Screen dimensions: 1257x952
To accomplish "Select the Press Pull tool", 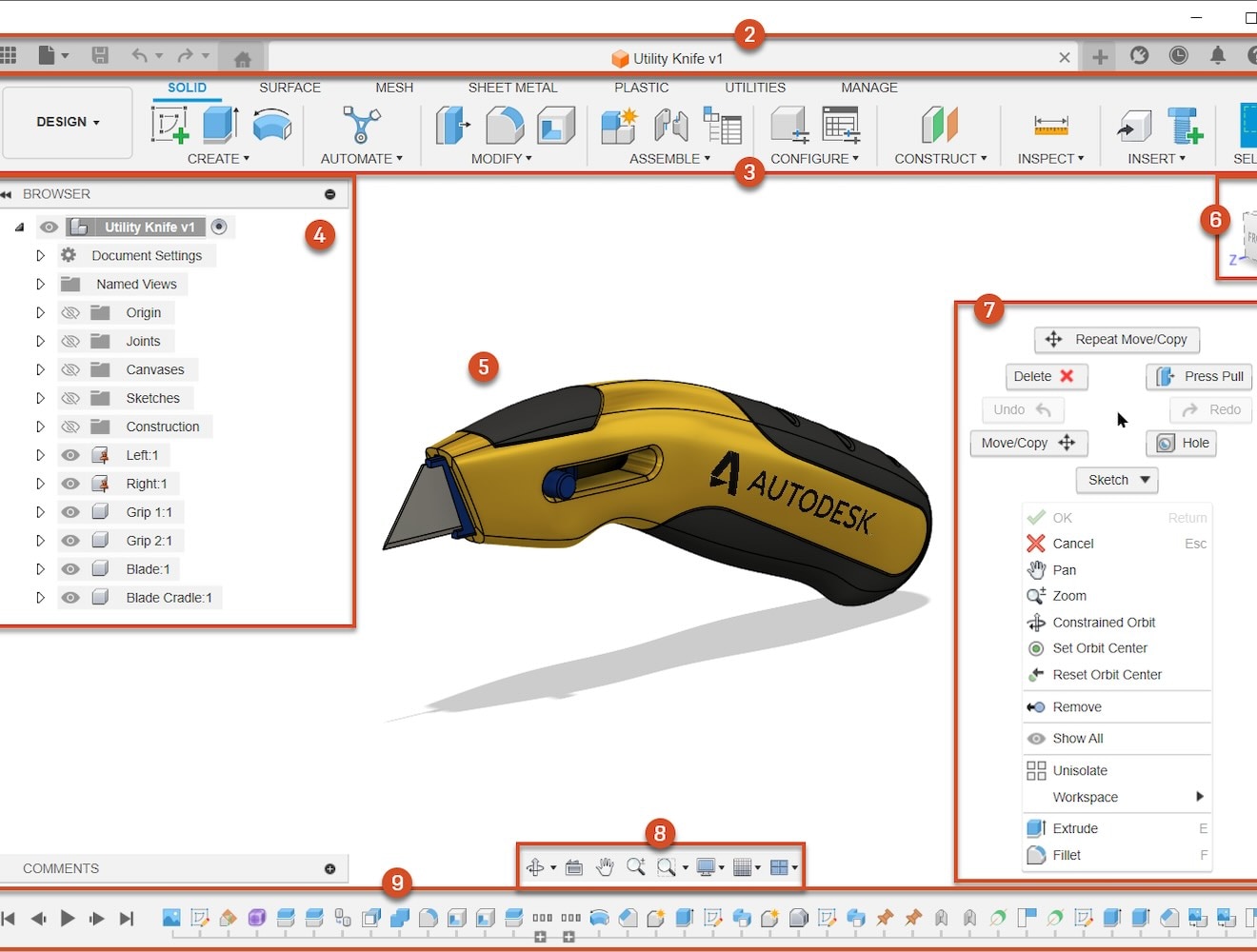I will (1199, 377).
